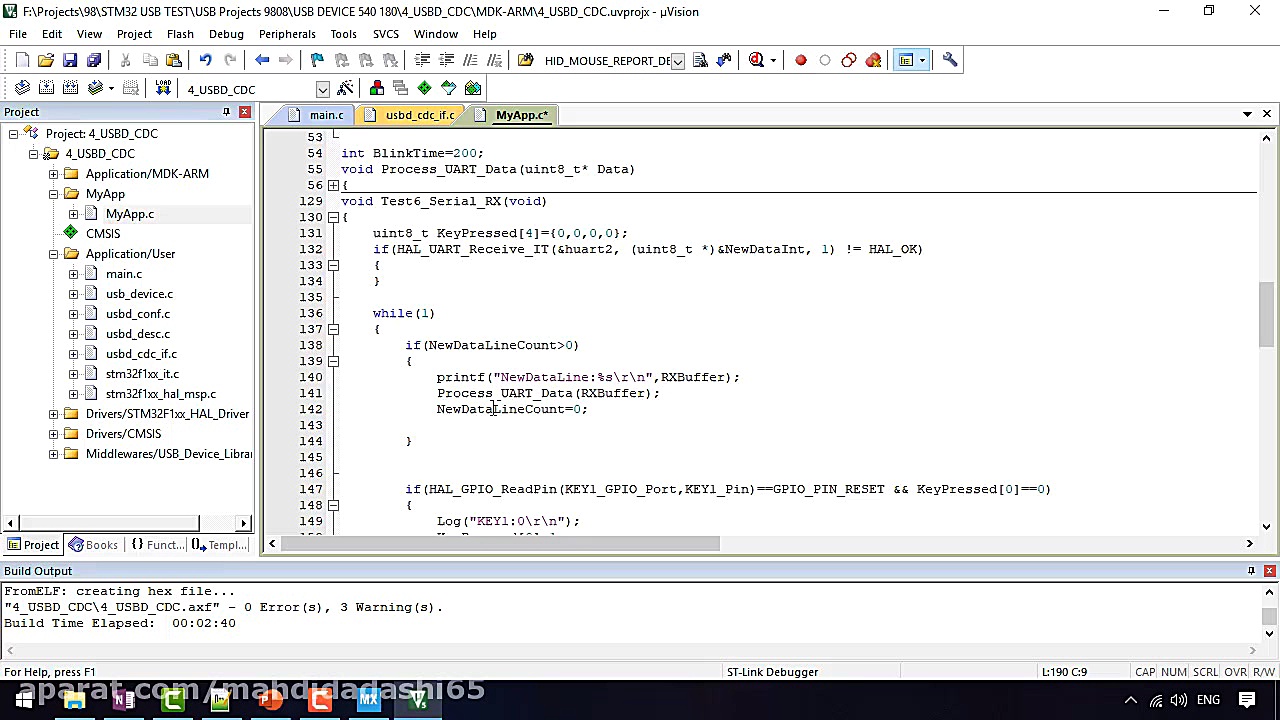Open the SVCS menu

coord(386,34)
